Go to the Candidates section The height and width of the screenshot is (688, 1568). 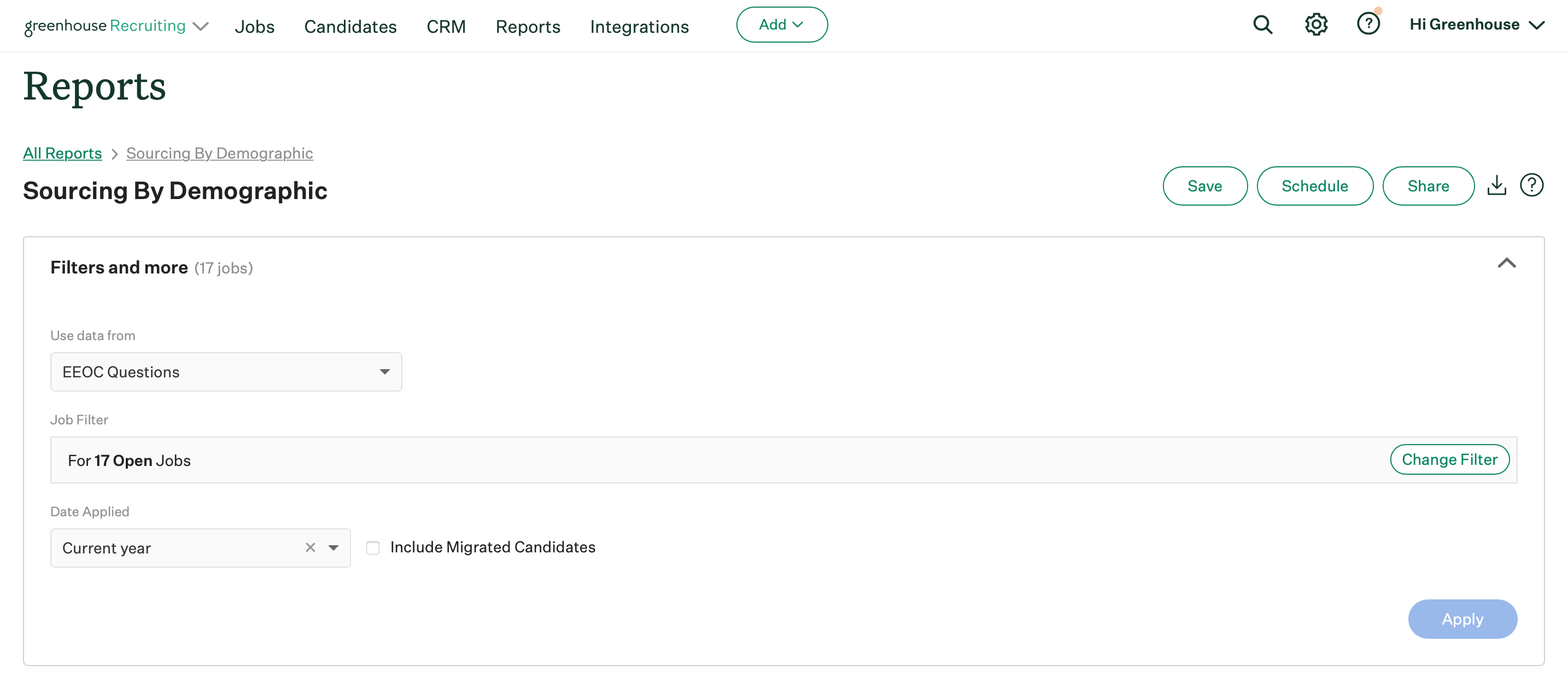tap(350, 26)
